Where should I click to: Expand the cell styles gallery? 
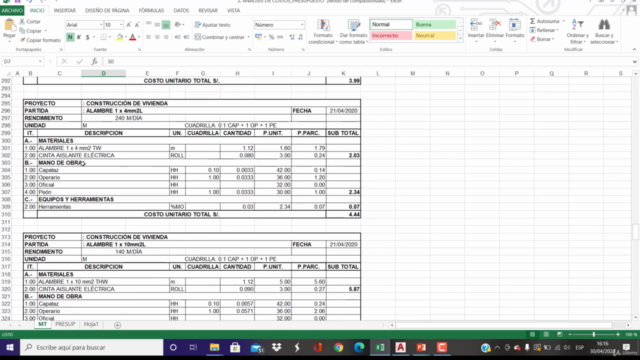click(460, 39)
